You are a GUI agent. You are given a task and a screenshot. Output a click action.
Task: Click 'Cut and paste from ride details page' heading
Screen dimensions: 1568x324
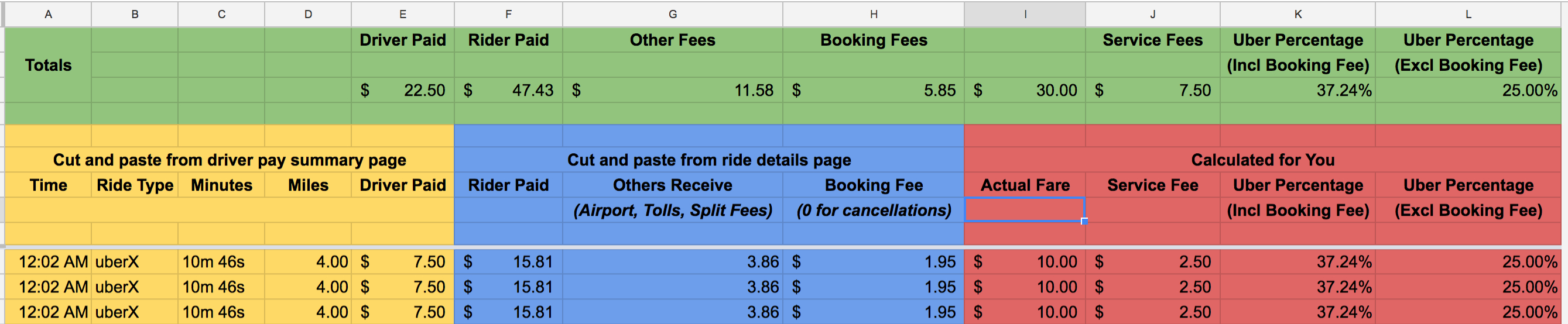coord(708,160)
